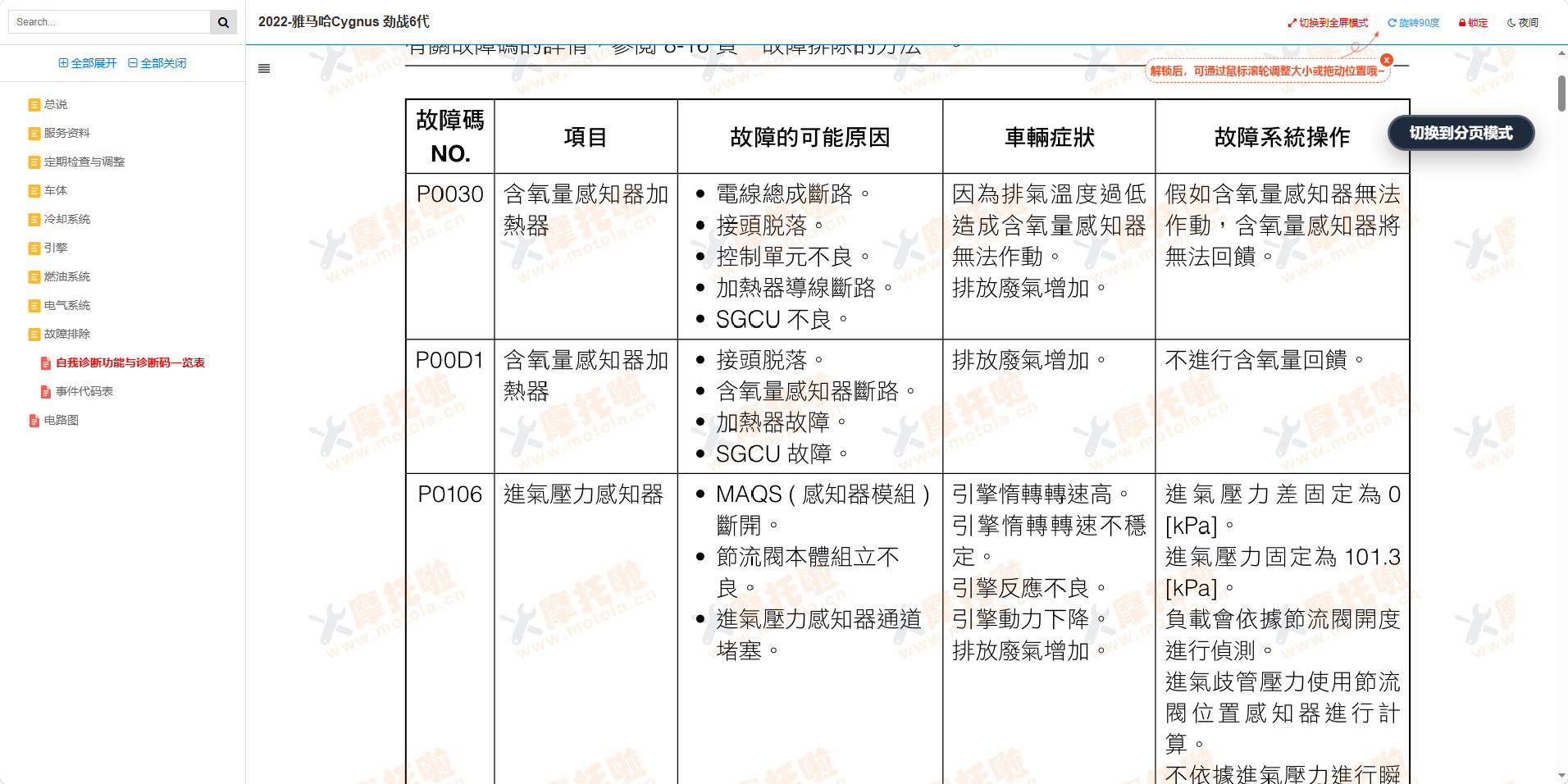Expand all sections with 全部展开
The height and width of the screenshot is (784, 1568).
point(88,63)
